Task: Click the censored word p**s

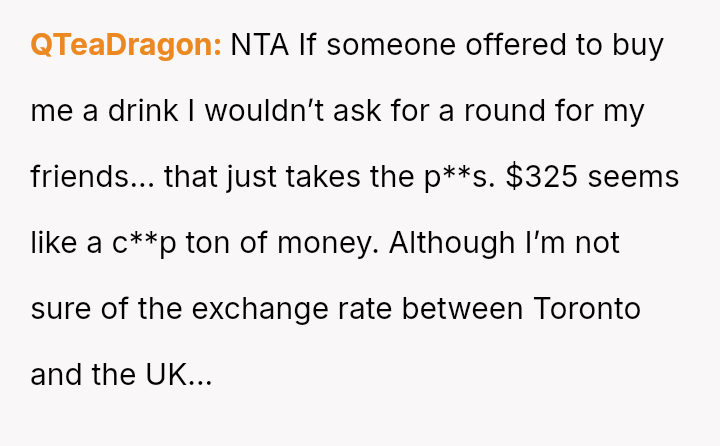Action: pos(459,177)
